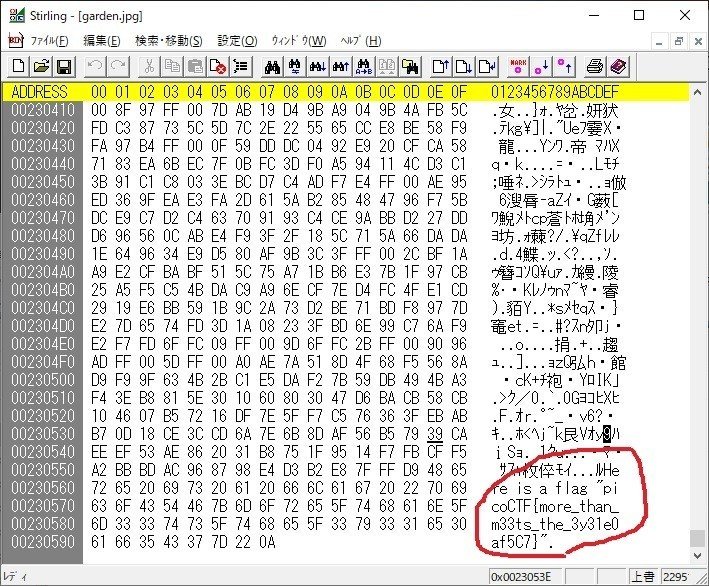Click the find-and-replace binoculars icon
709x586 pixels.
click(295, 67)
